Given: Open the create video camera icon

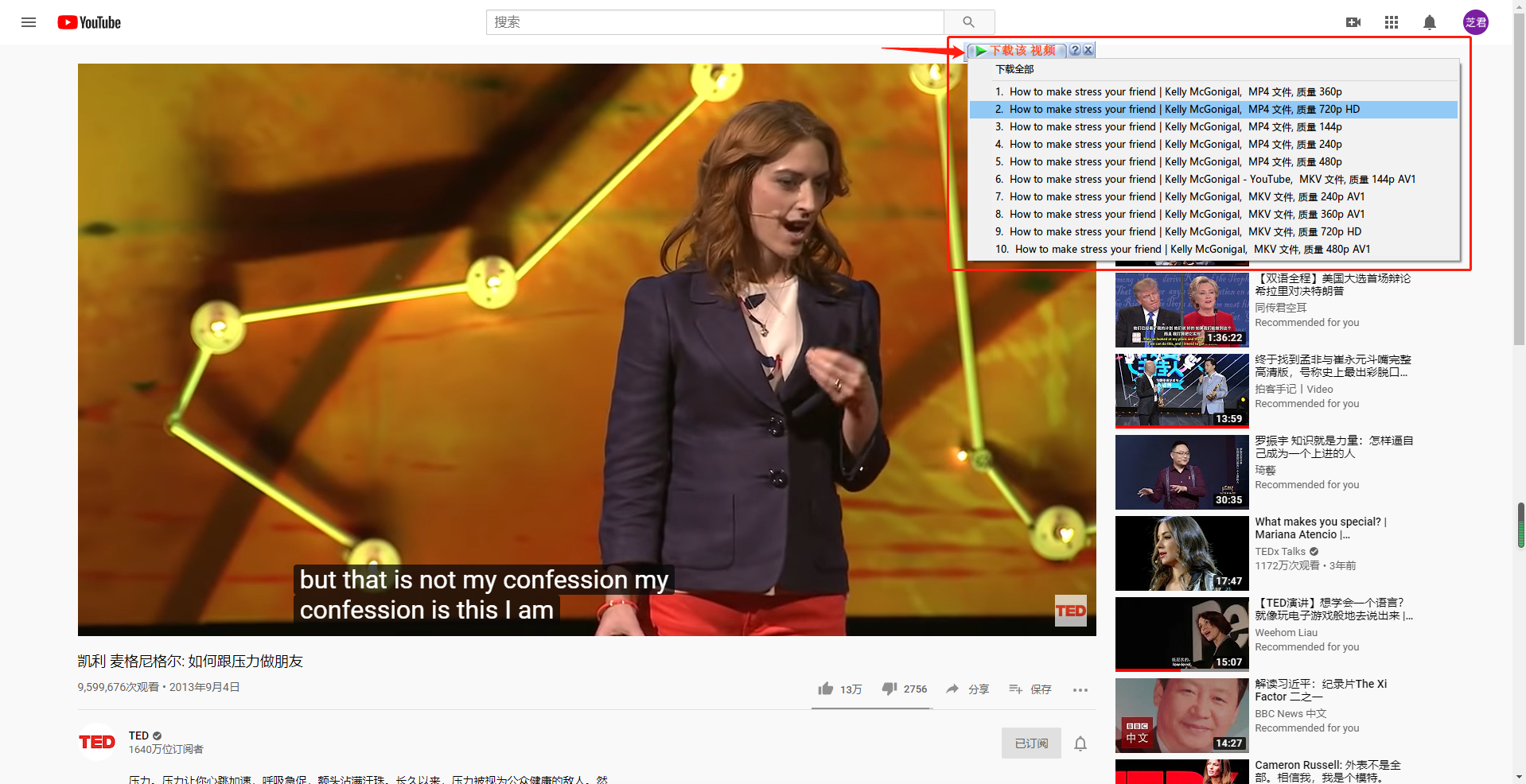Looking at the screenshot, I should click(x=1353, y=22).
